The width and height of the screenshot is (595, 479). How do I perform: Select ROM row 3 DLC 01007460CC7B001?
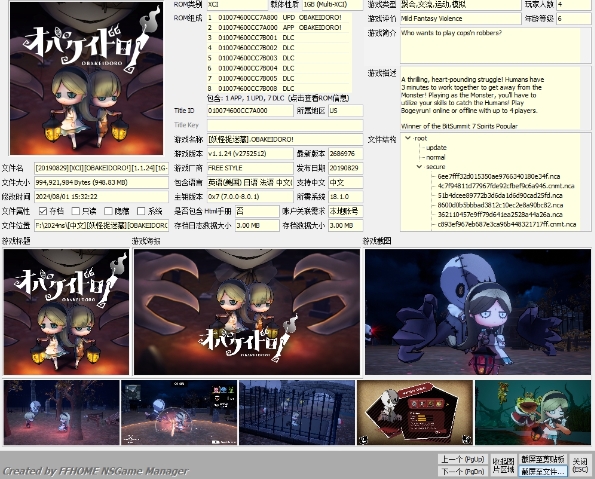coord(279,38)
